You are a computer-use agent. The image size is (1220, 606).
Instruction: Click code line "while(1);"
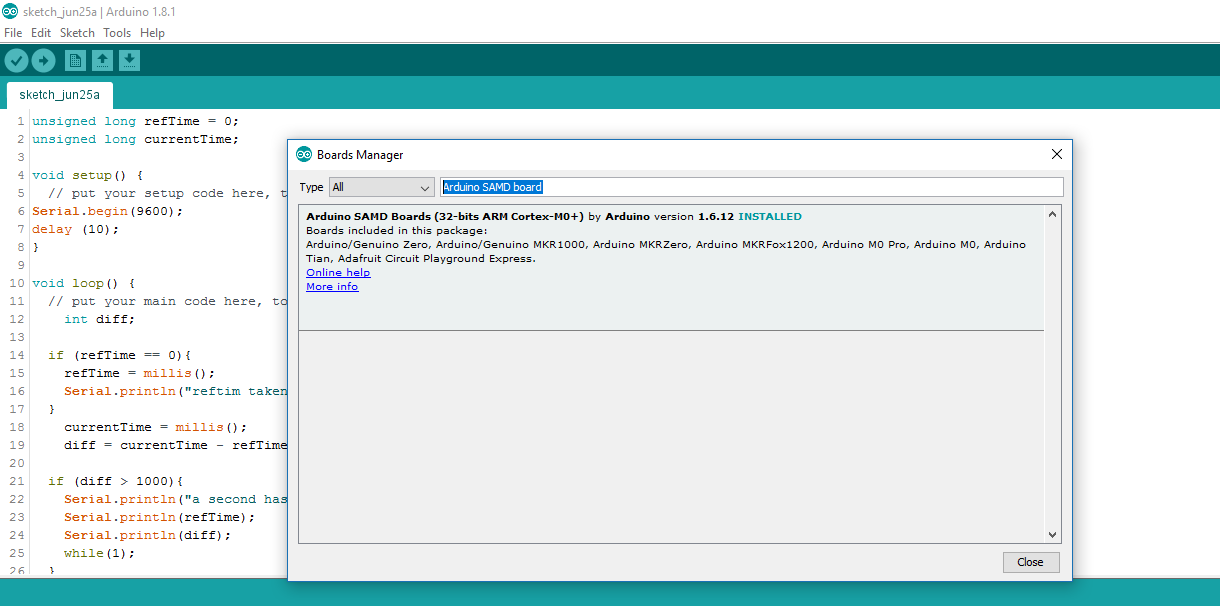click(x=99, y=553)
